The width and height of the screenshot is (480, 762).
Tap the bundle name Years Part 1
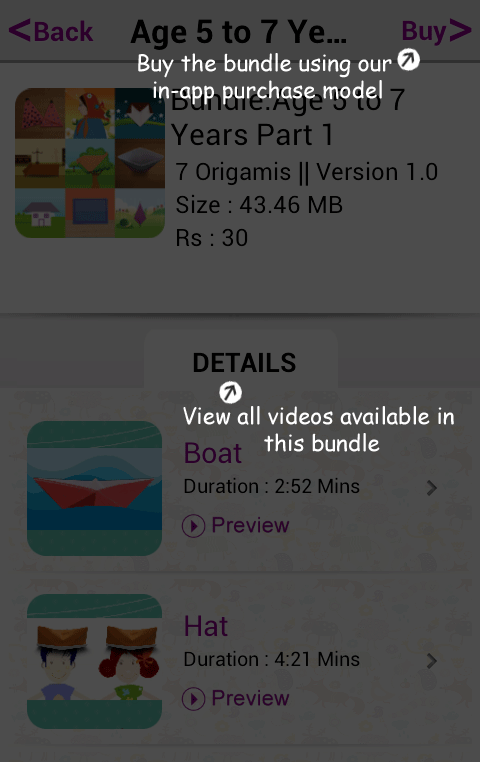(252, 135)
